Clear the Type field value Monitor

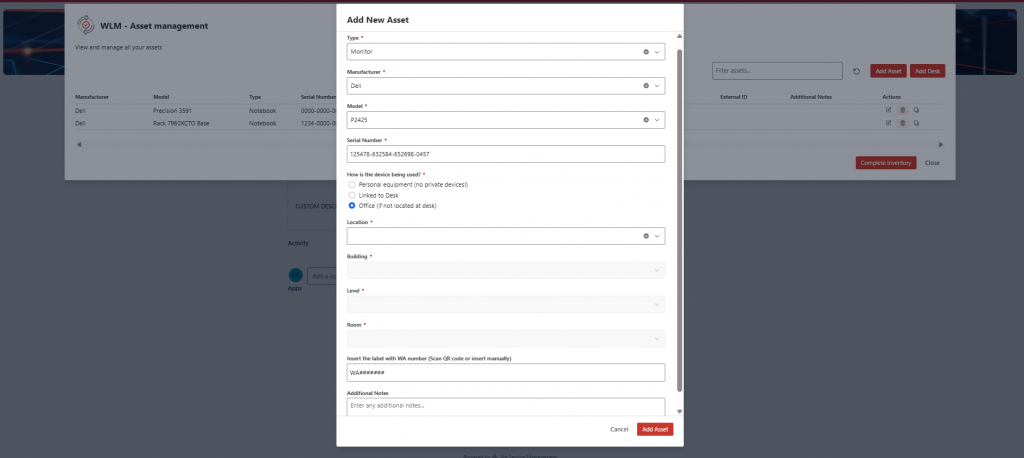[645, 52]
